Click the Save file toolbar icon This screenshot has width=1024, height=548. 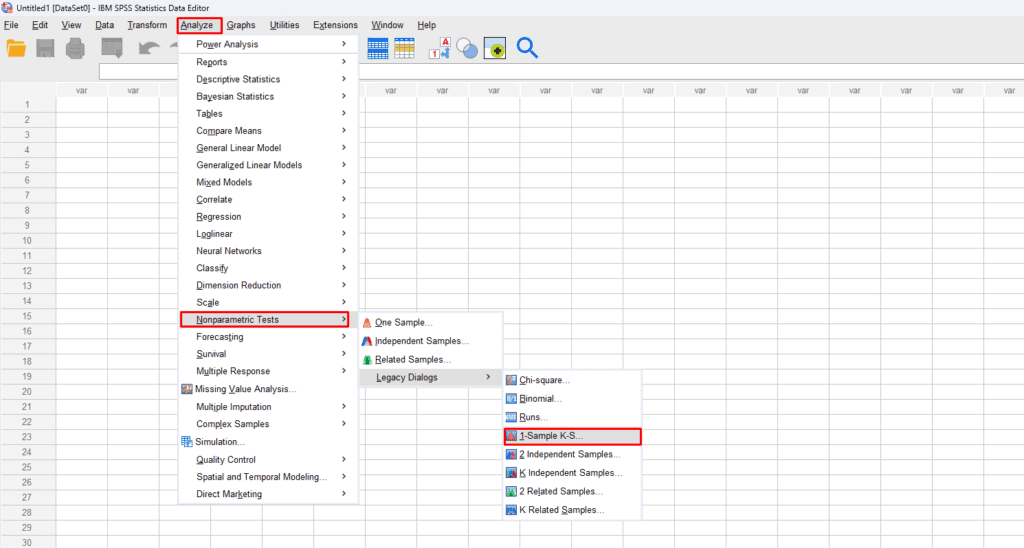(x=46, y=48)
